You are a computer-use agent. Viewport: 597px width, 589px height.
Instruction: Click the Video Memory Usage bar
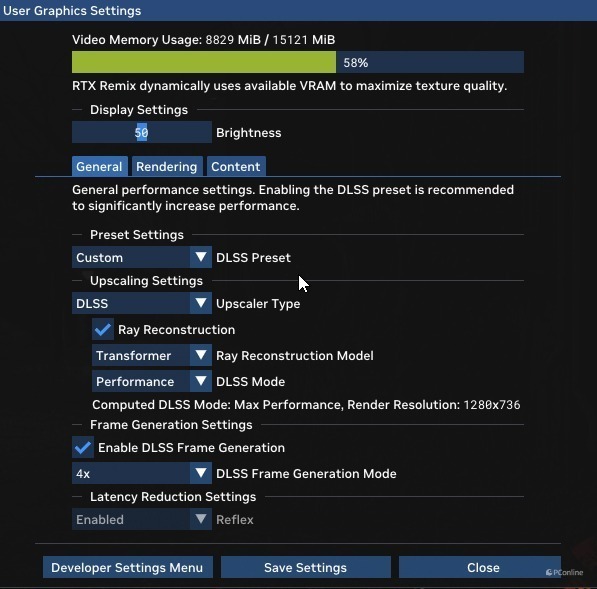(298, 62)
